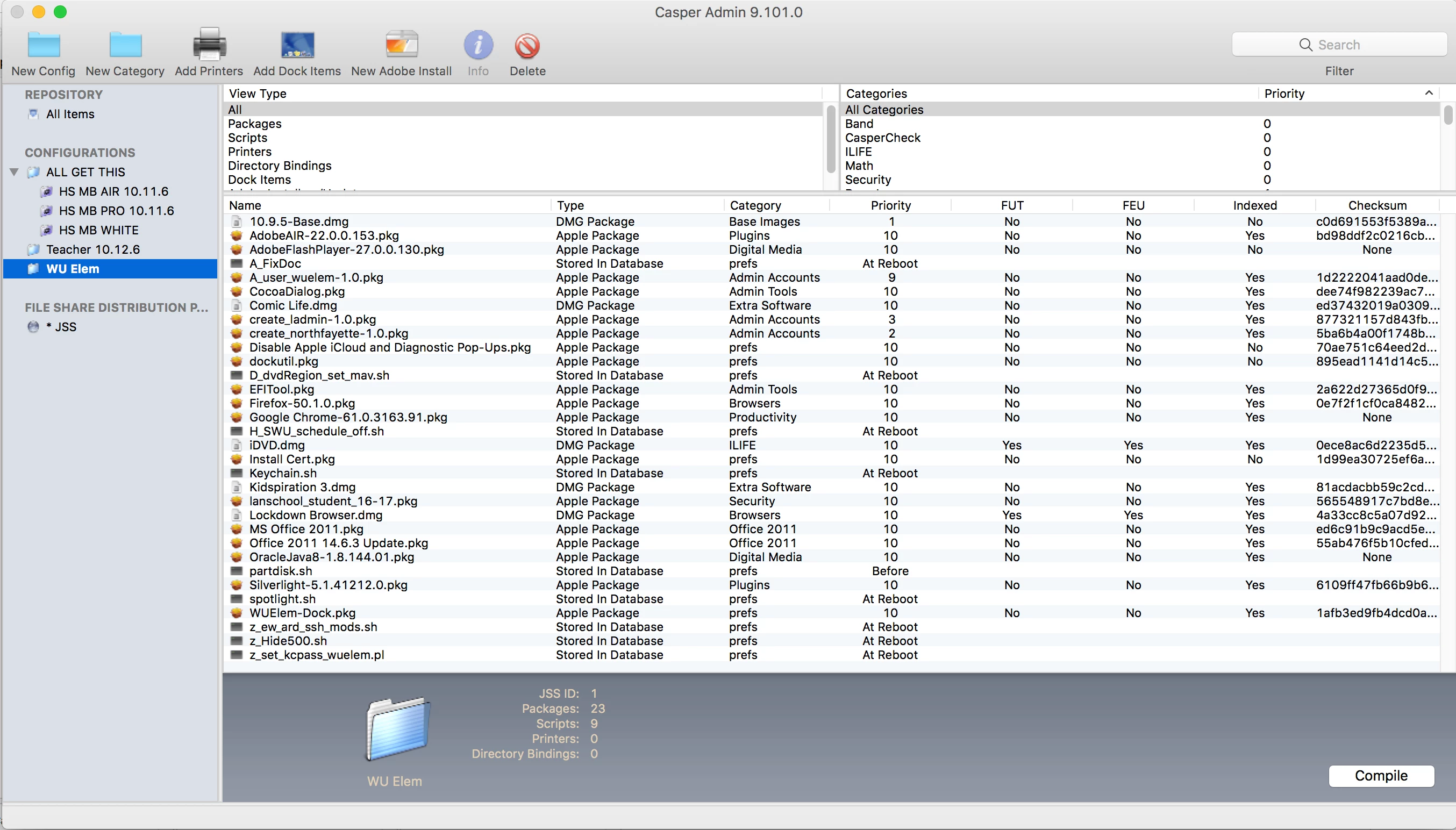Collapse the ALL GET THIS configuration

tap(15, 172)
